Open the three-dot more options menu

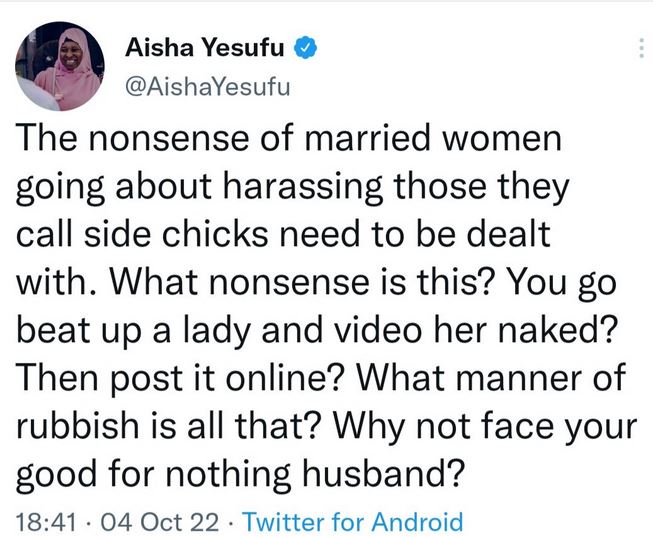641,48
